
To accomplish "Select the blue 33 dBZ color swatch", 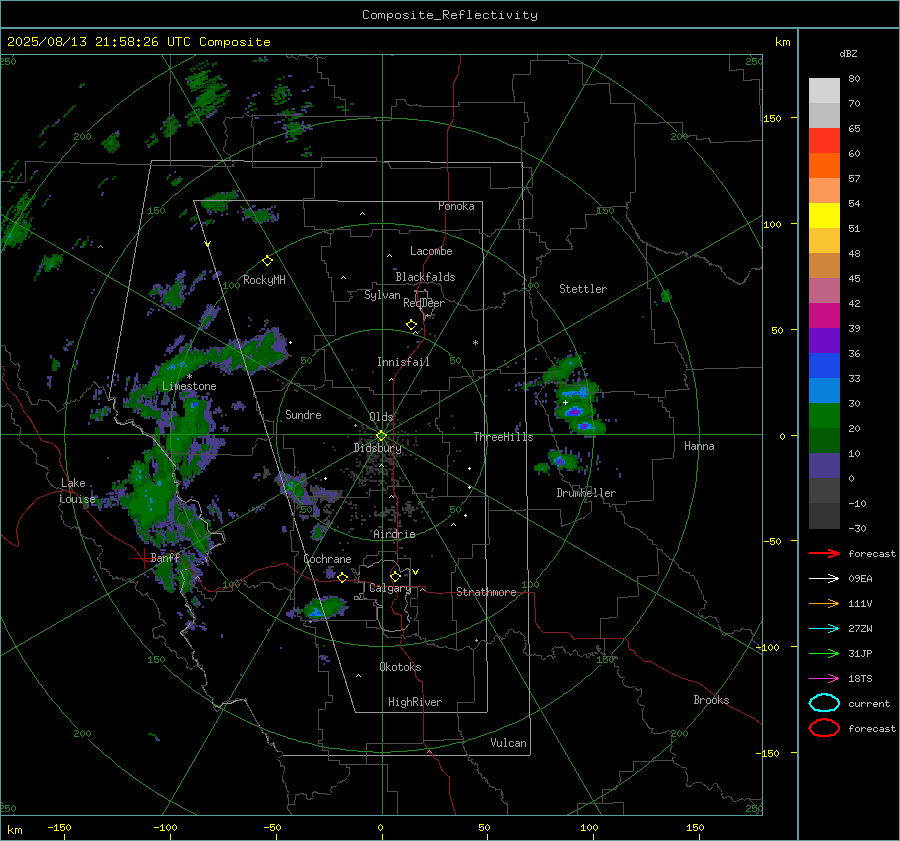I will coord(824,365).
